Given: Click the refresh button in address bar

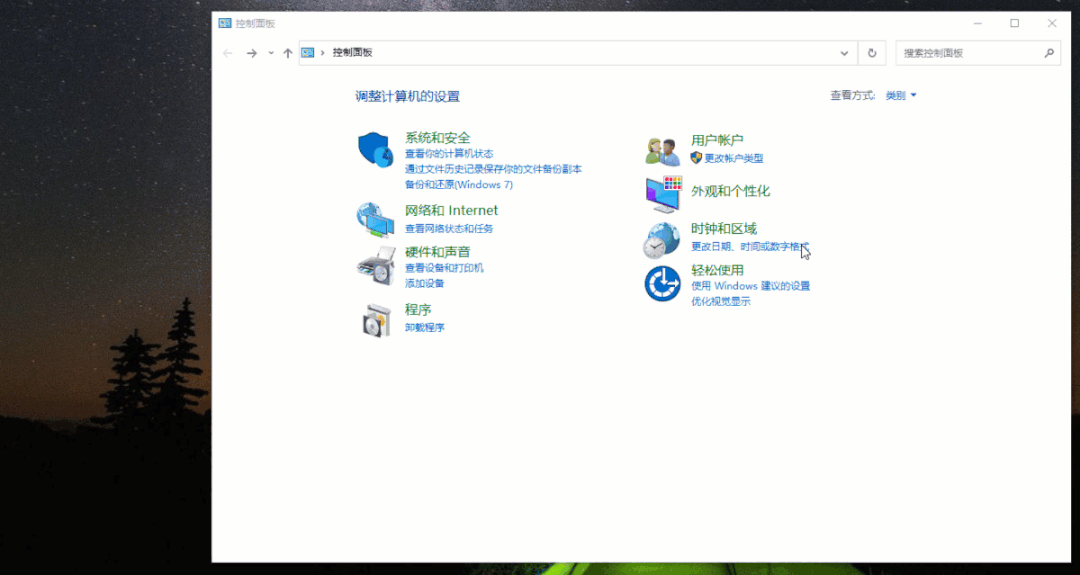Looking at the screenshot, I should (x=872, y=53).
